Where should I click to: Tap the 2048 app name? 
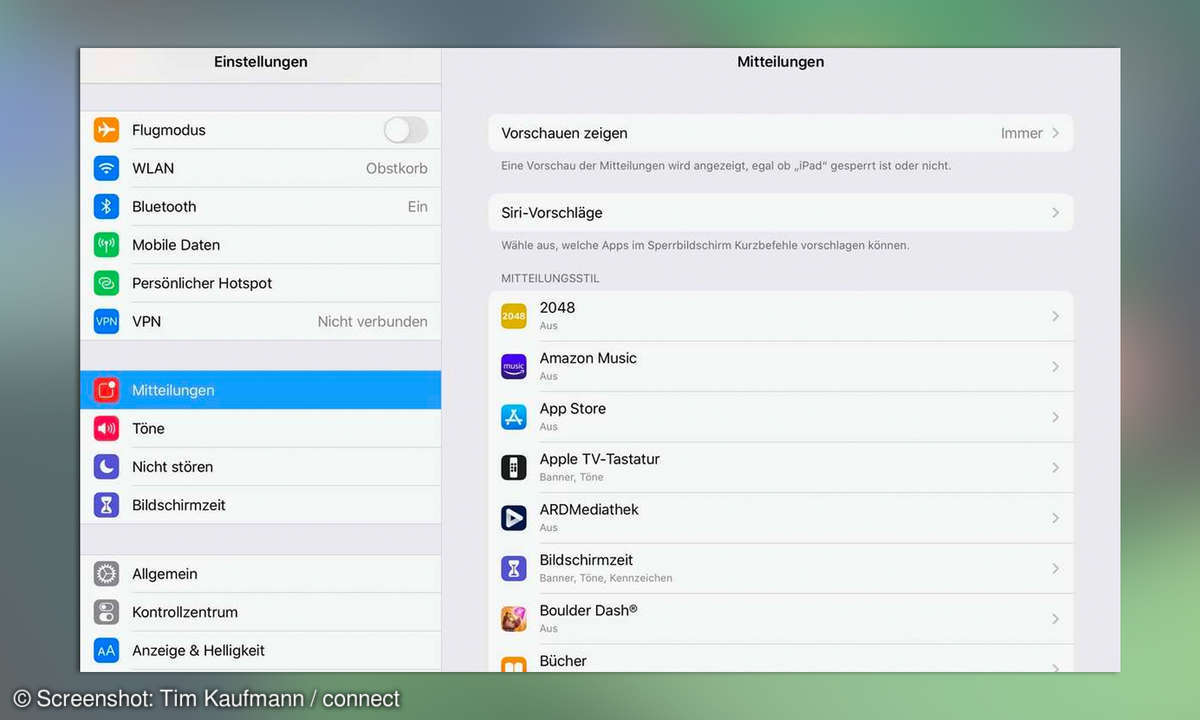coord(557,308)
